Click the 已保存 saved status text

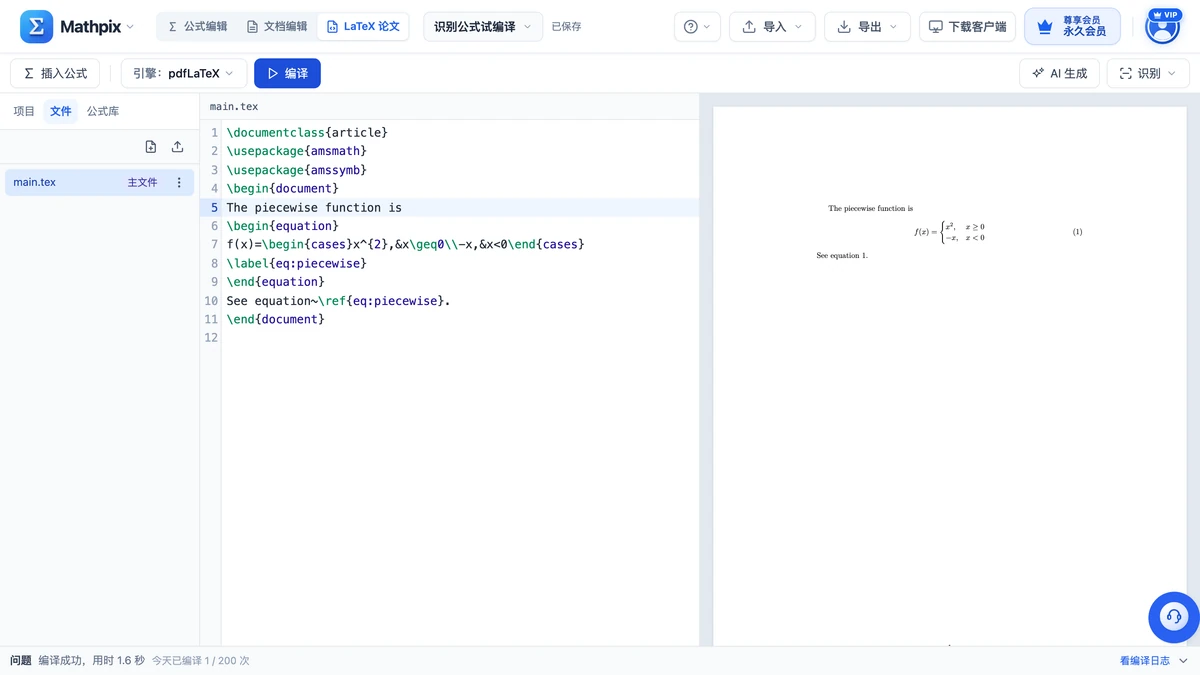(x=566, y=27)
